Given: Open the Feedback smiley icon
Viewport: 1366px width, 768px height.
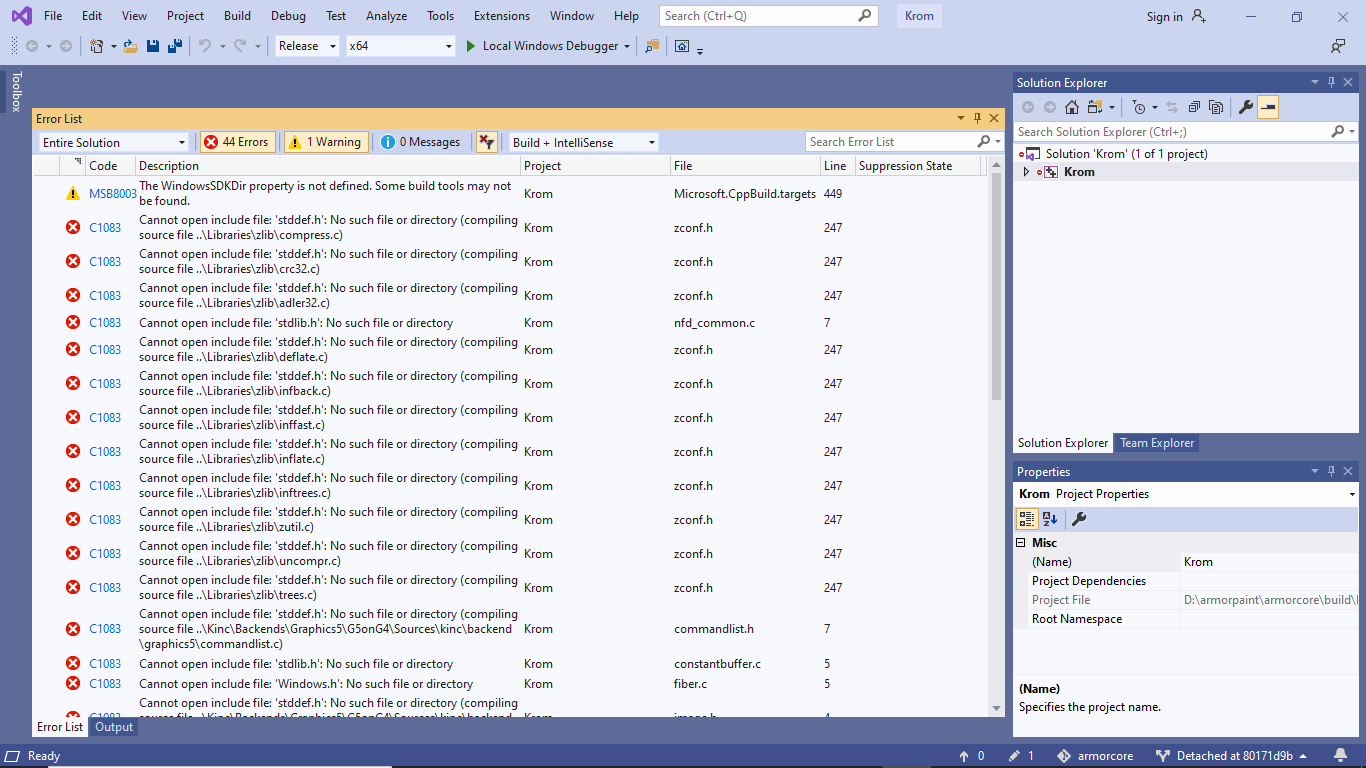Looking at the screenshot, I should pyautogui.click(x=1339, y=46).
